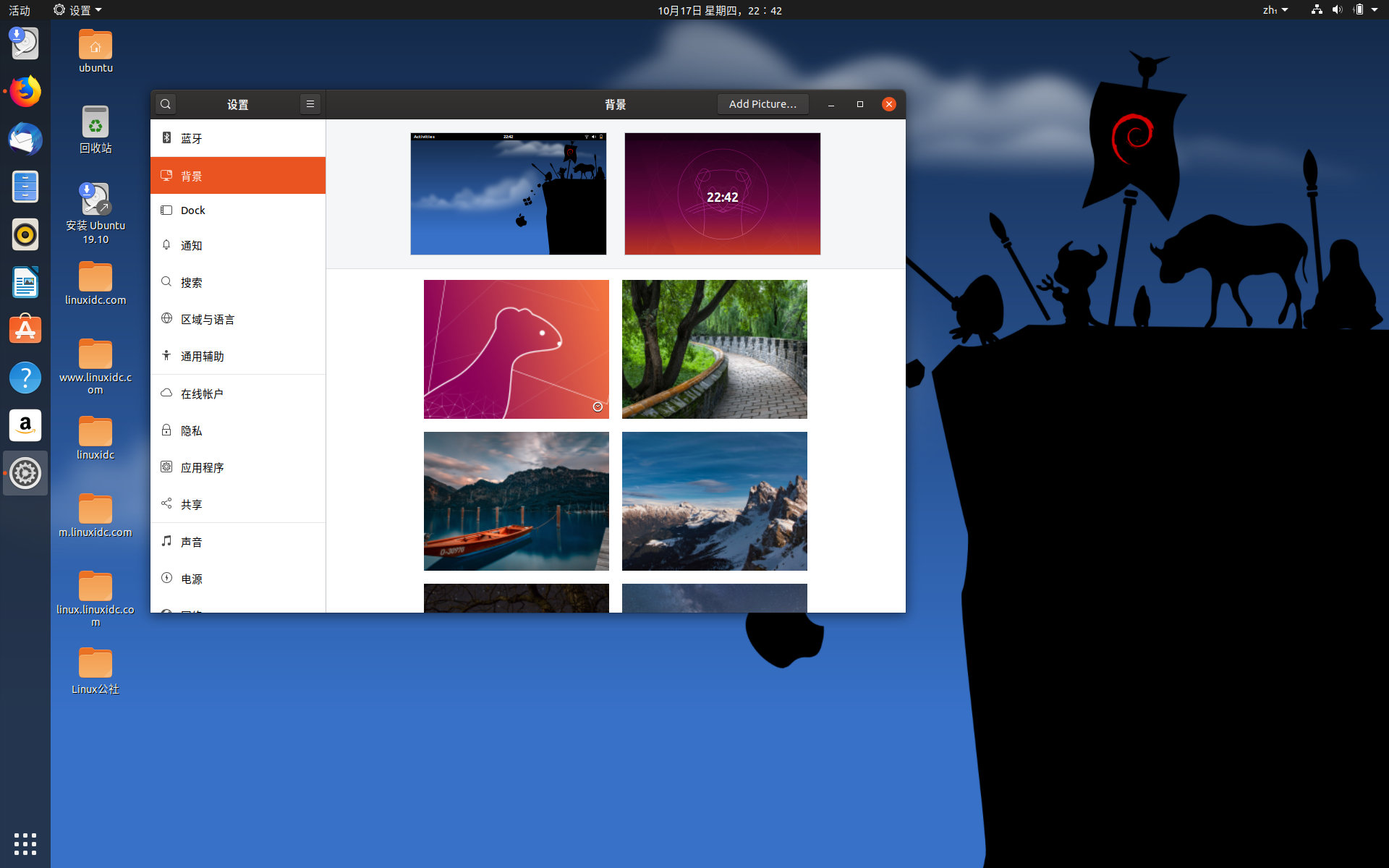Launch Firefox from the dock
Viewport: 1389px width, 868px height.
click(x=25, y=92)
